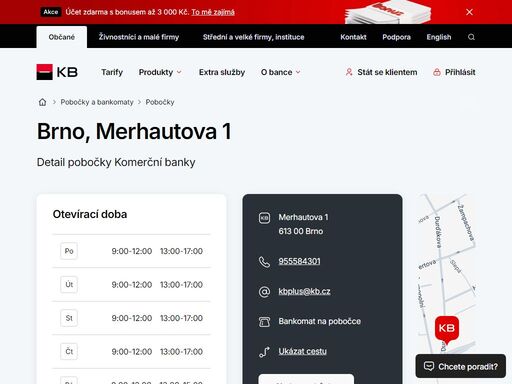Screen dimensions: 512x384
Task: Open the Tarify menu item
Action: (x=112, y=72)
